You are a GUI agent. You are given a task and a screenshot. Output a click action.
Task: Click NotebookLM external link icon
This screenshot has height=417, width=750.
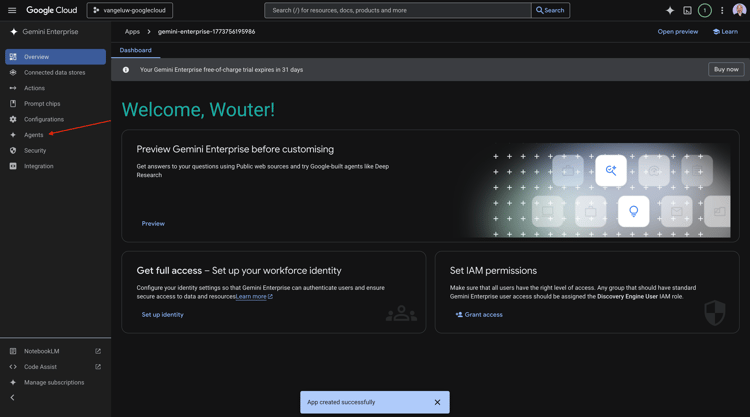pos(98,351)
